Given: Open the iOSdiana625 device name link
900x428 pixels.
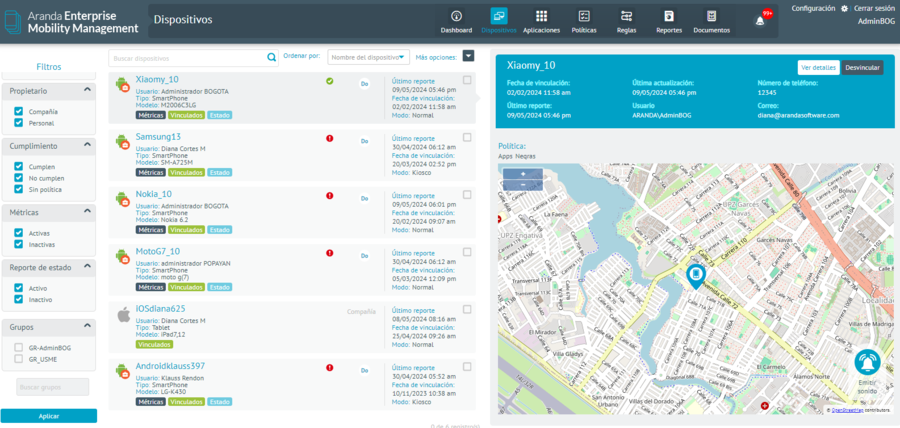Looking at the screenshot, I should click(x=160, y=309).
